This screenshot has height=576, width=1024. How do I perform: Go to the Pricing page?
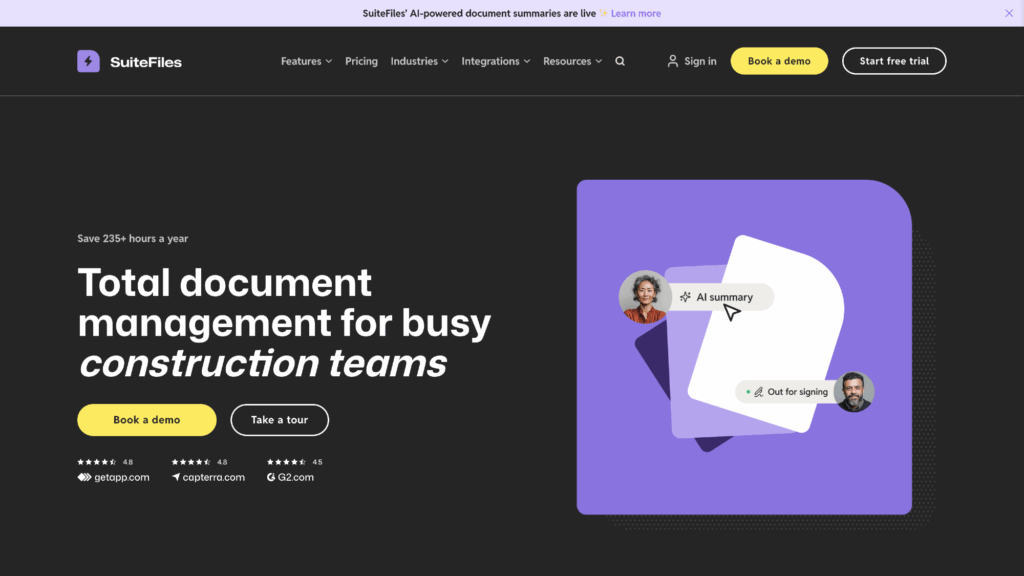(361, 61)
